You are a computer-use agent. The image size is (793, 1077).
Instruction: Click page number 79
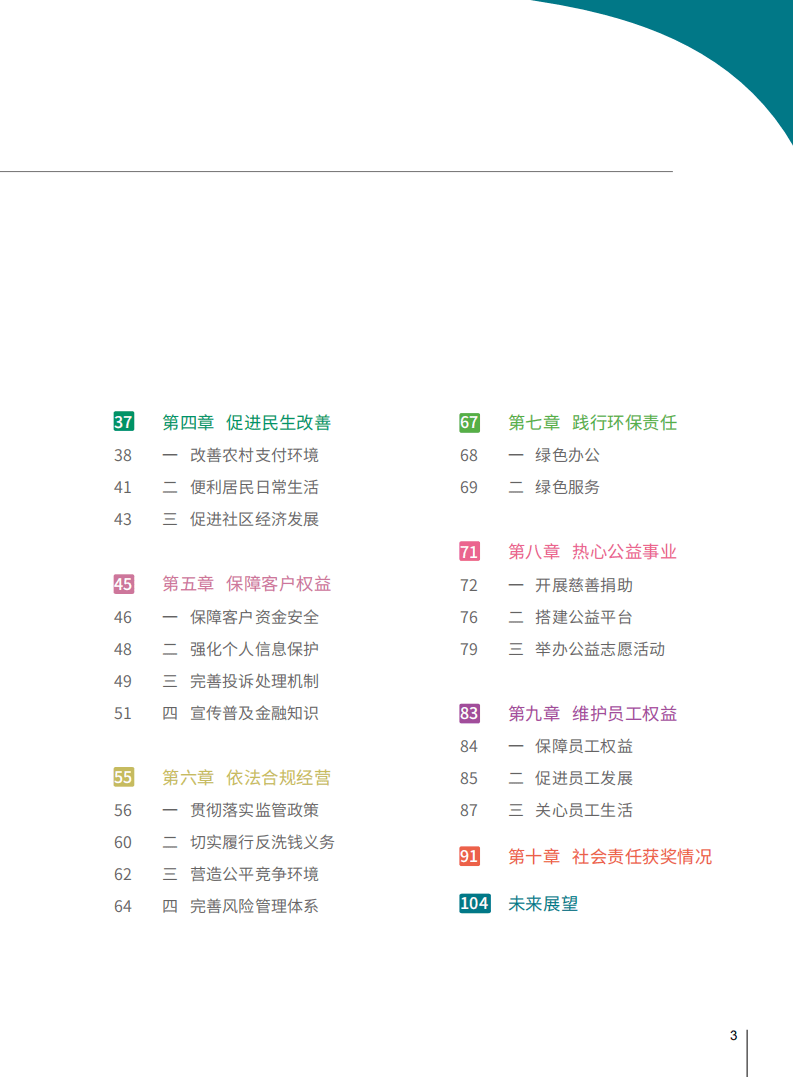click(469, 649)
